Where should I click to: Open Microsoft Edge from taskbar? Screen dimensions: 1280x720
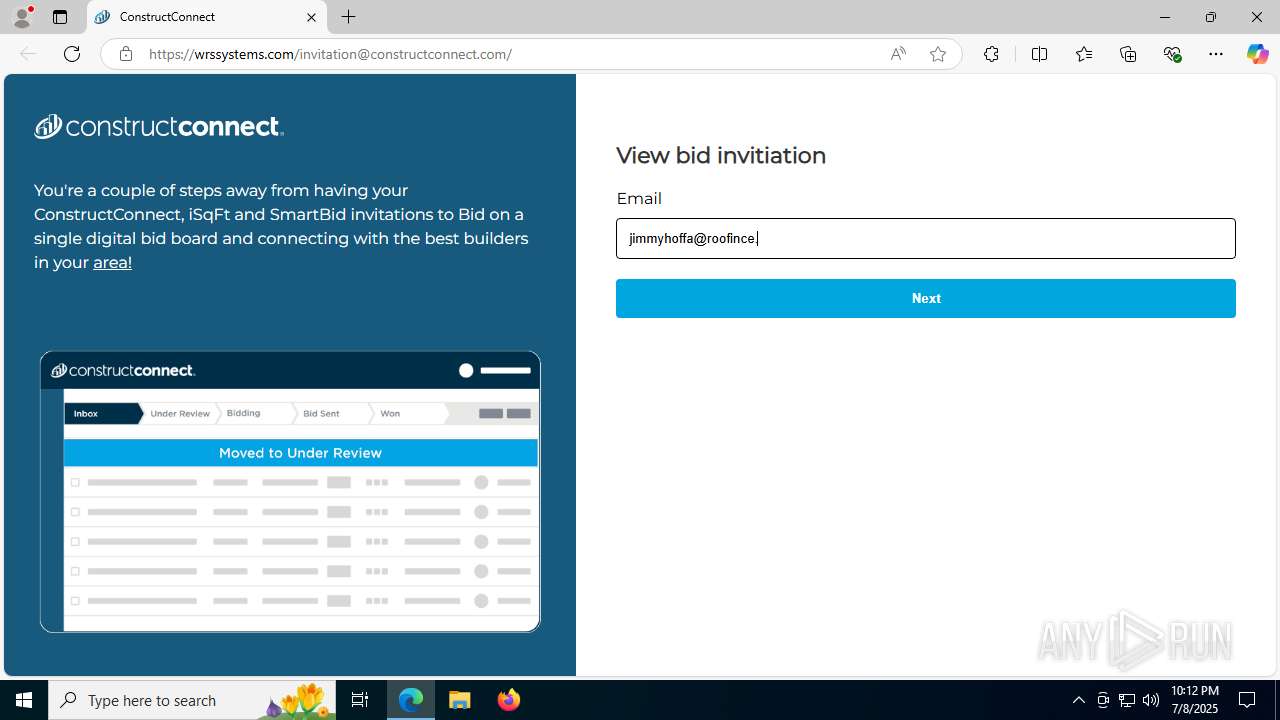[x=411, y=700]
